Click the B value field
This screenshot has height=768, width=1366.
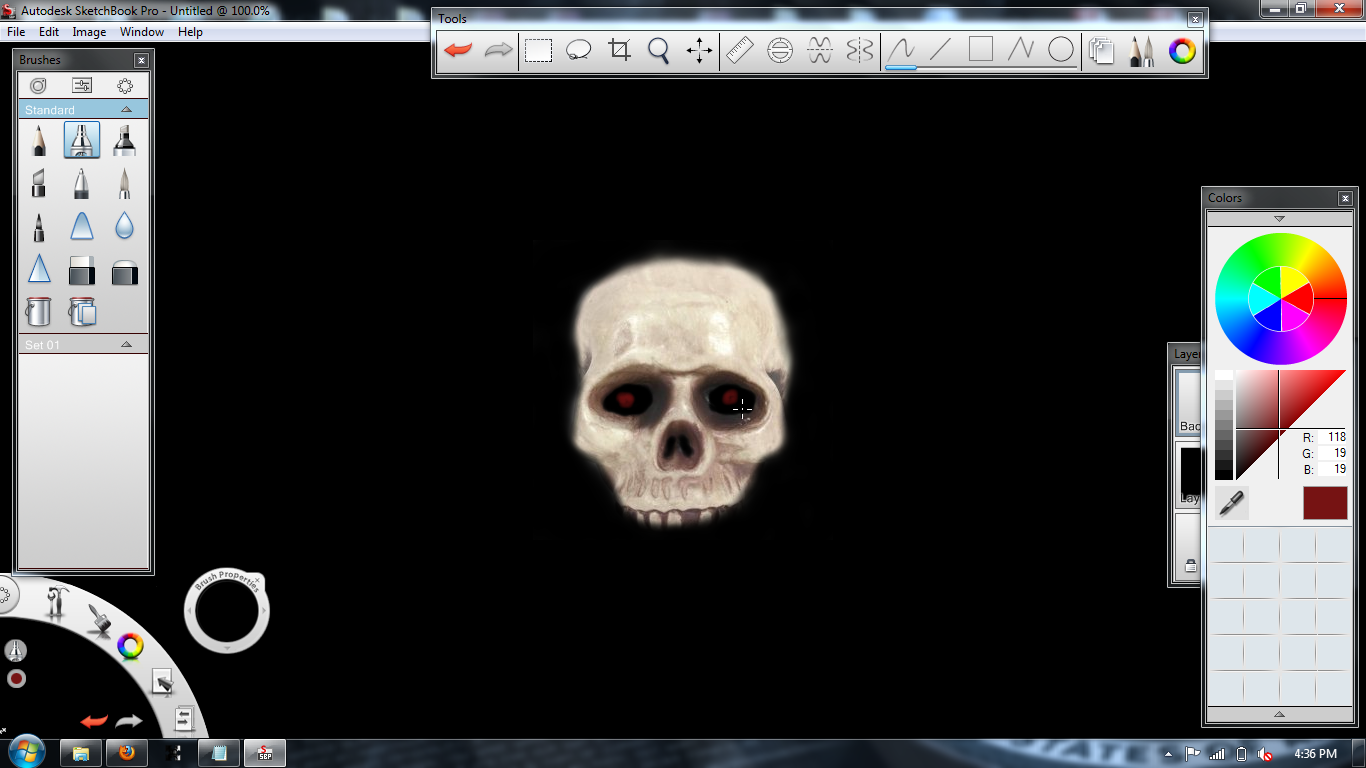coord(1332,469)
